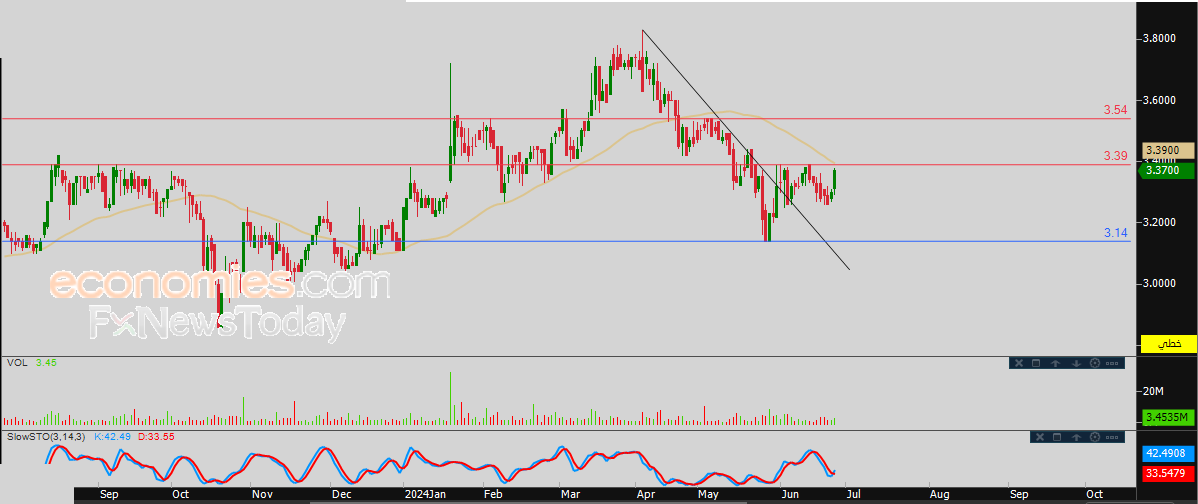Open more options for VOL panel
The image size is (1198, 504).
coord(1112,363)
